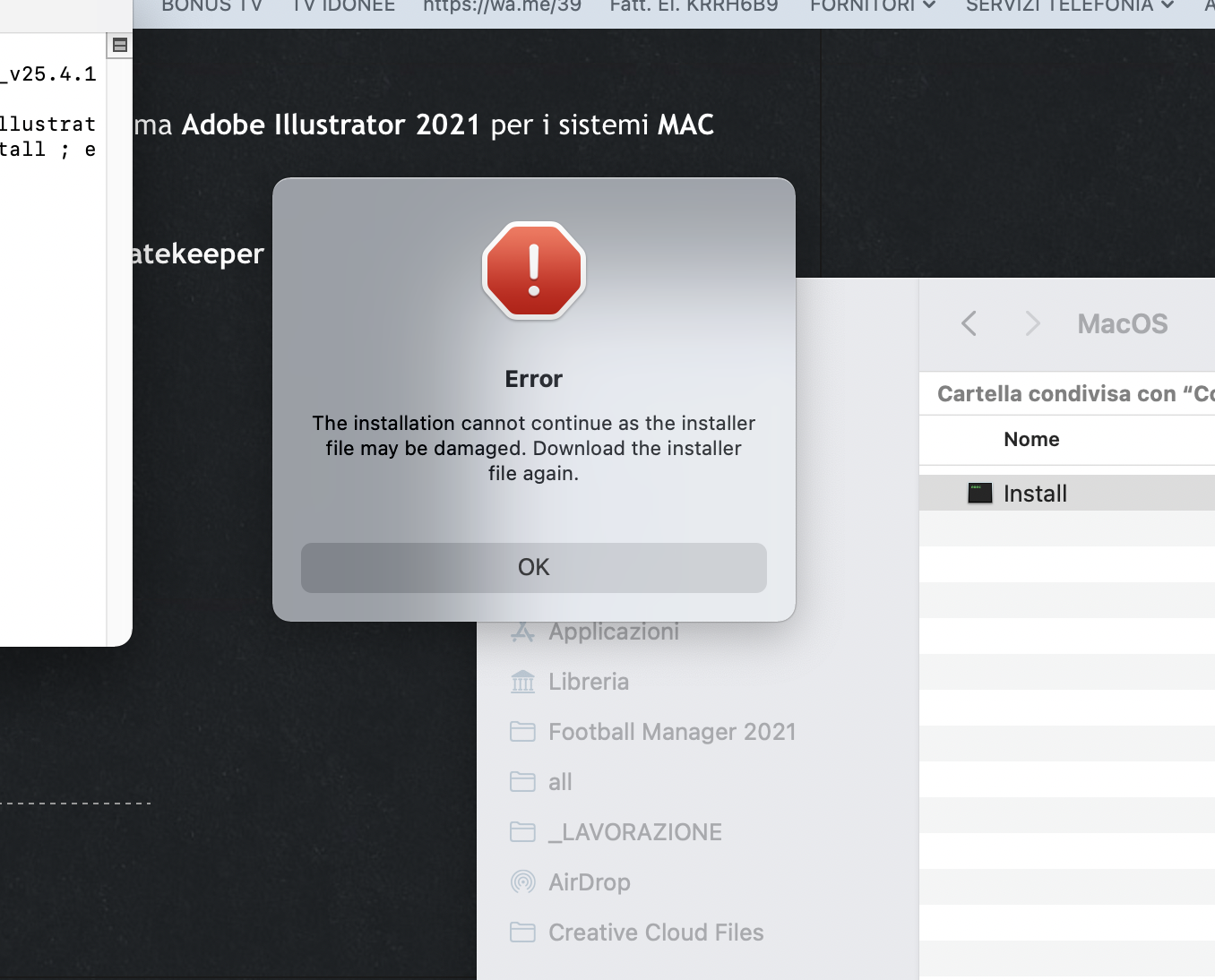Open Football Manager 2021 folder in sidebar
1215x980 pixels.
[x=653, y=732]
